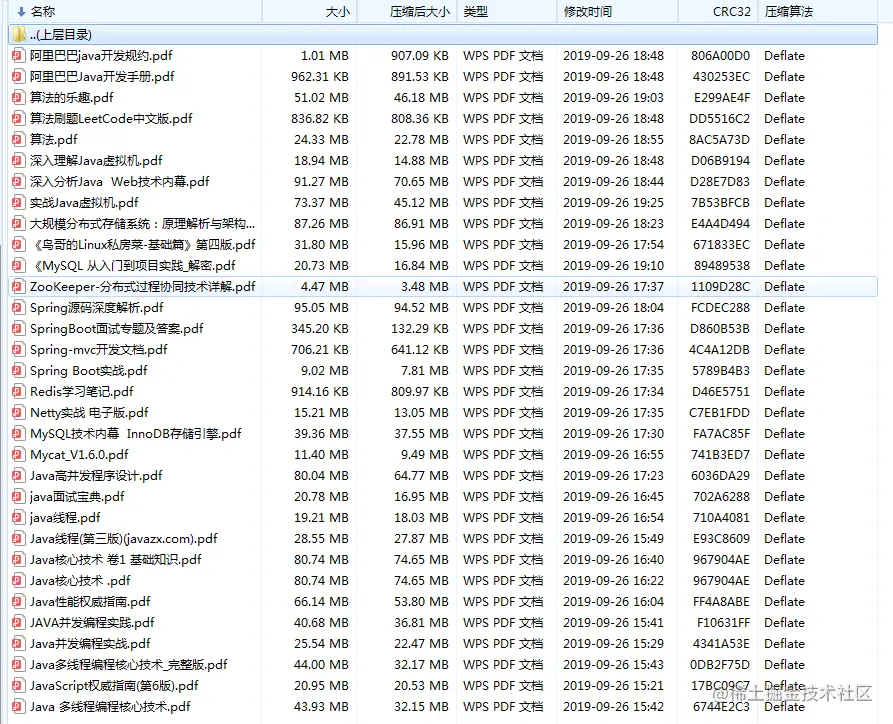Screen dimensions: 893x724
Task: Click PDF icon of SpringBoot面试专题及答案.pdf
Action: [x=19, y=329]
